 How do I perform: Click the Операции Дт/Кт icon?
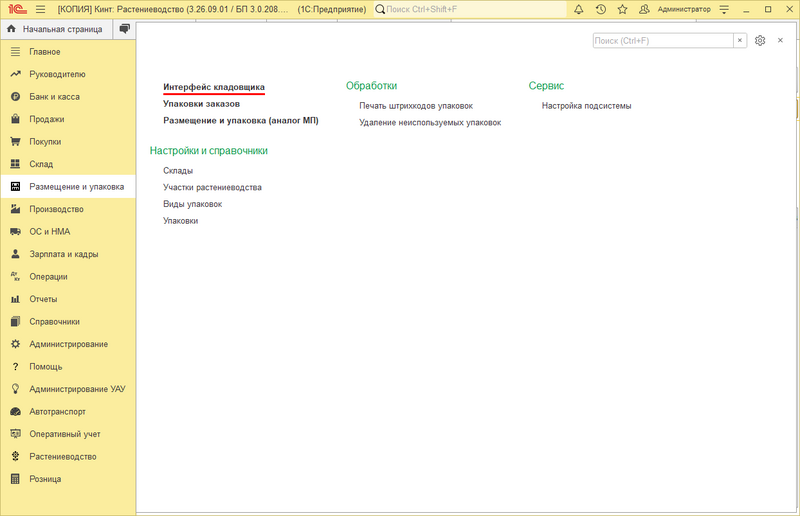click(15, 276)
